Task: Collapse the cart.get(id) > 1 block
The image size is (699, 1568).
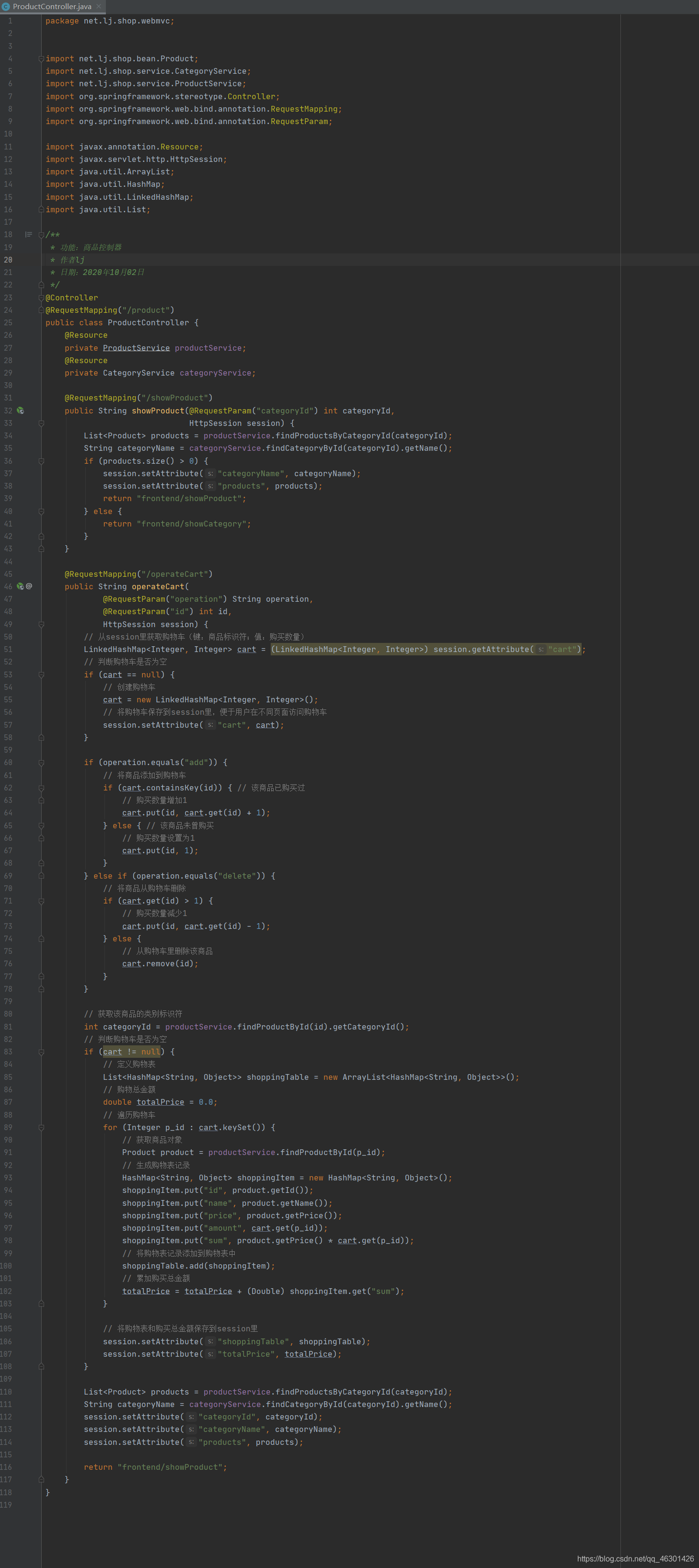Action: [41, 901]
